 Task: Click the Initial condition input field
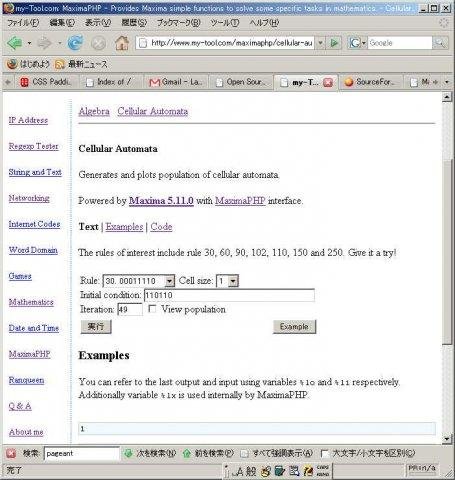(229, 295)
